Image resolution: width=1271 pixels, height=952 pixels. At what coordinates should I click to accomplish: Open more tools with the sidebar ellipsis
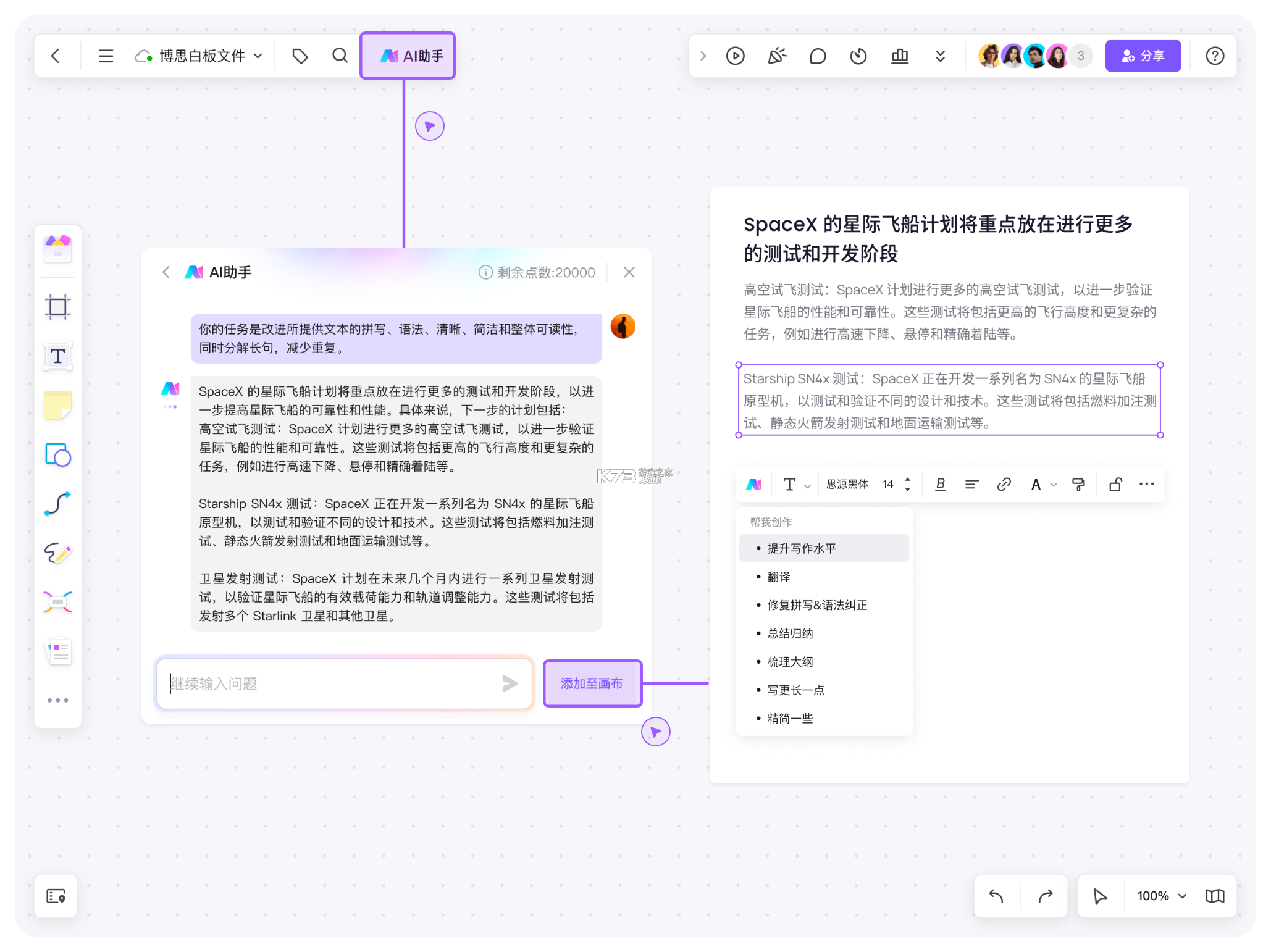(x=58, y=700)
